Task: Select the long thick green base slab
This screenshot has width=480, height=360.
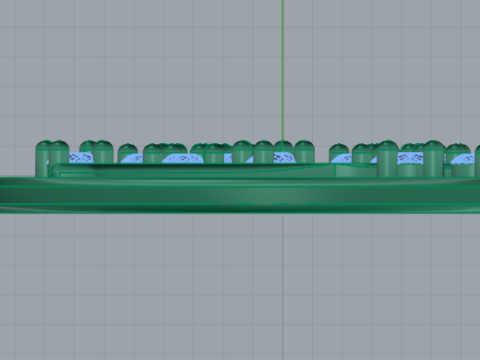Action: tap(240, 195)
